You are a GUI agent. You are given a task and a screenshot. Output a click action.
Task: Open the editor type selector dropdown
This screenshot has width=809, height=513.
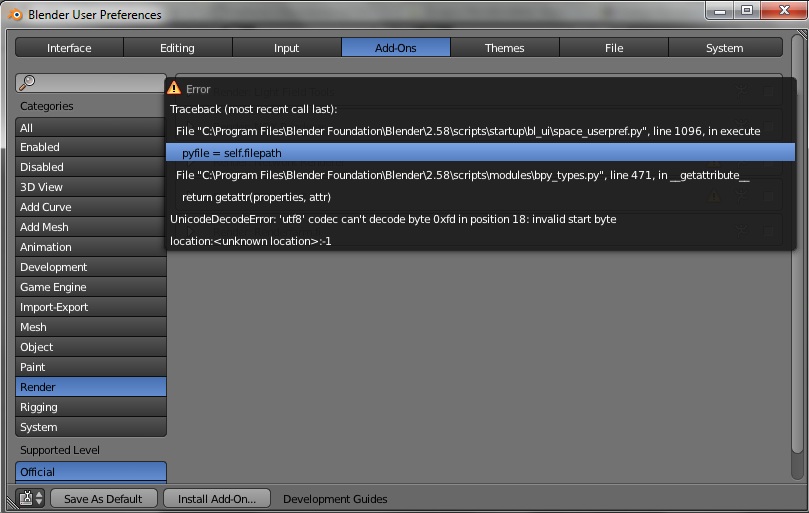point(31,498)
